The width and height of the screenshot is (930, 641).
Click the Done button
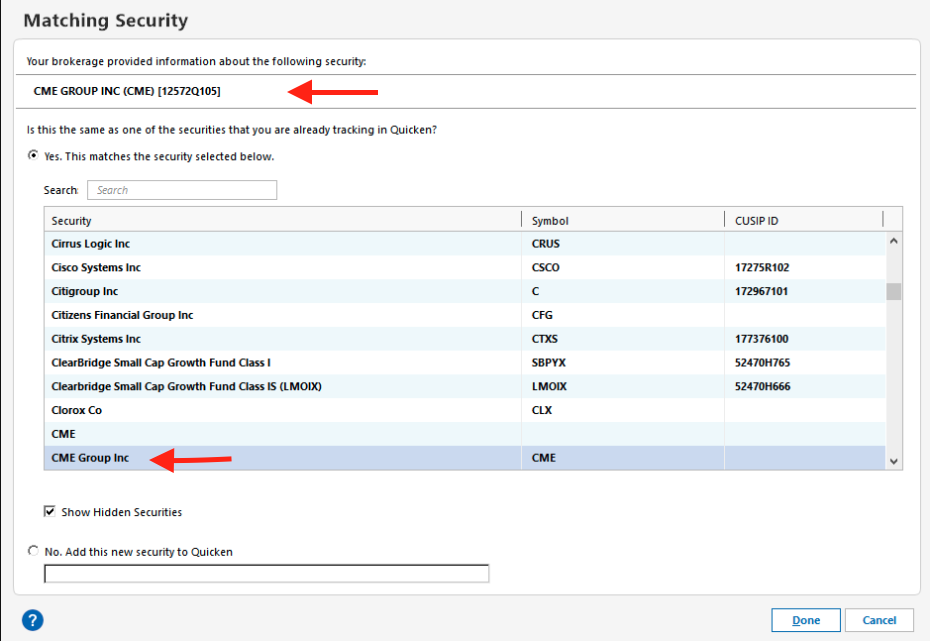(805, 620)
